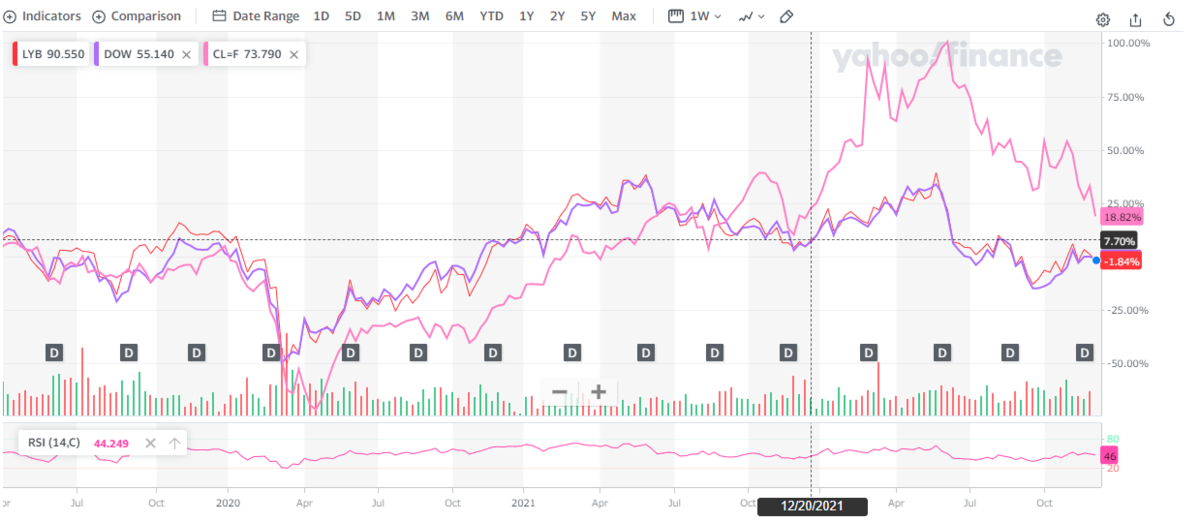Viewport: 1200px width, 522px height.
Task: Choose the 6M time range
Action: tap(454, 17)
